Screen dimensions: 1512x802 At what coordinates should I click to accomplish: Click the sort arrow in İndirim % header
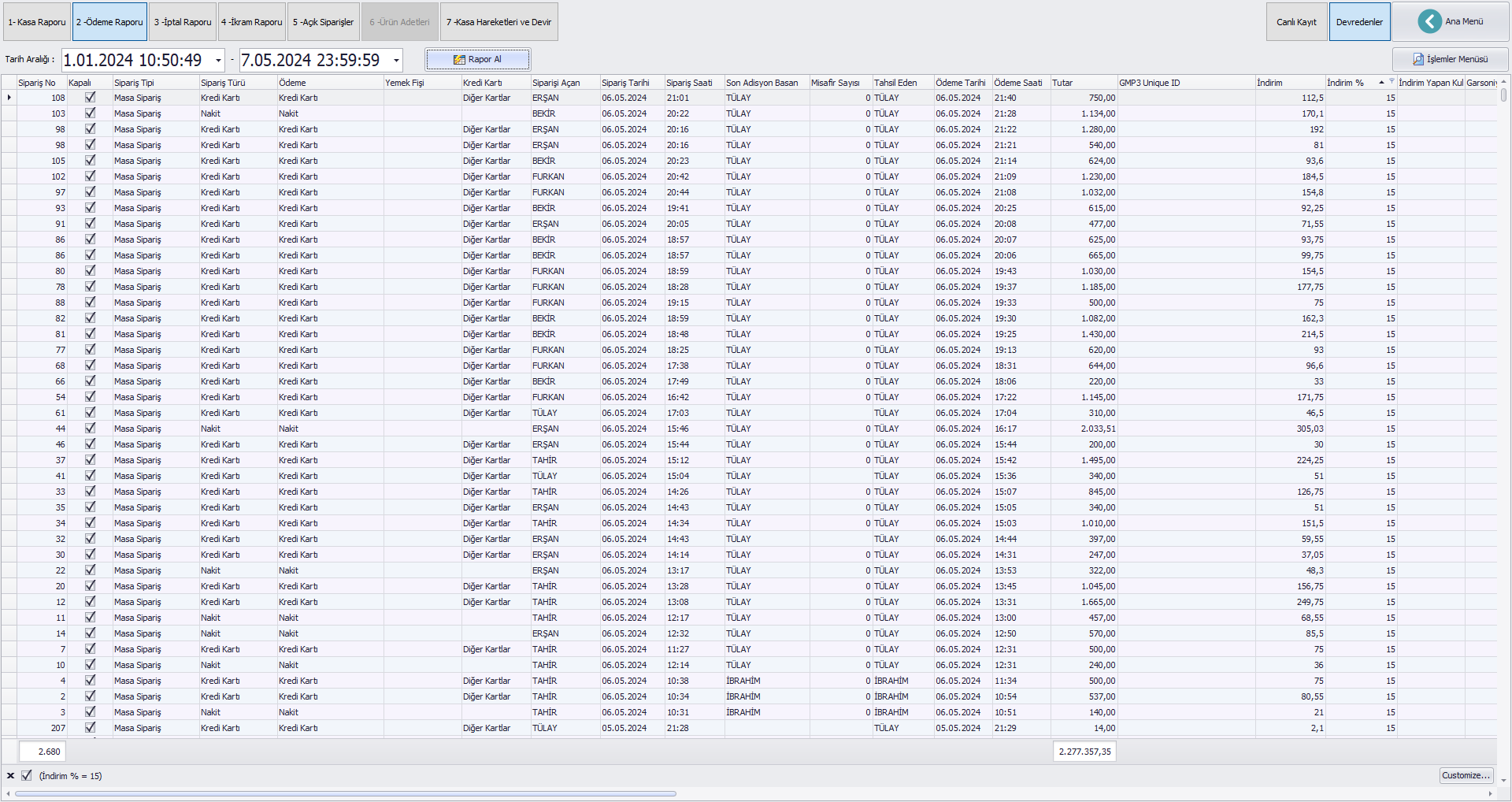1381,83
